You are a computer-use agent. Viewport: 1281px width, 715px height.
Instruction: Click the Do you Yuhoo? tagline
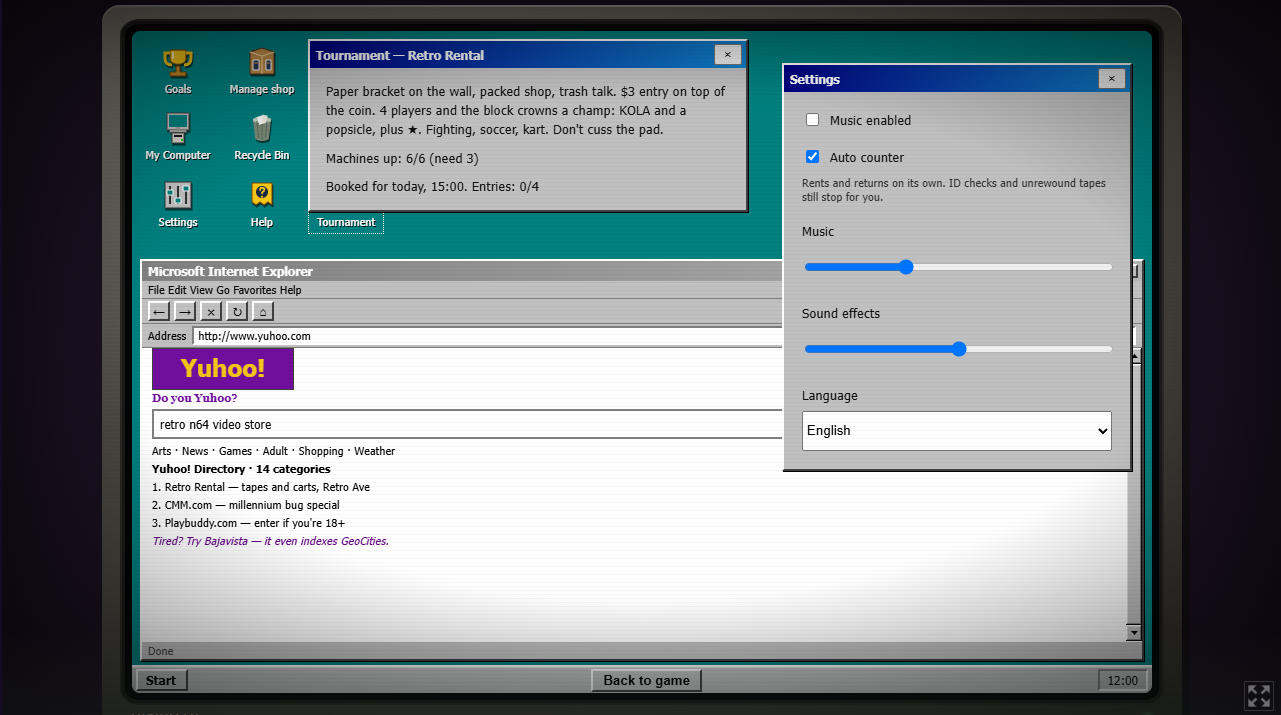(195, 398)
